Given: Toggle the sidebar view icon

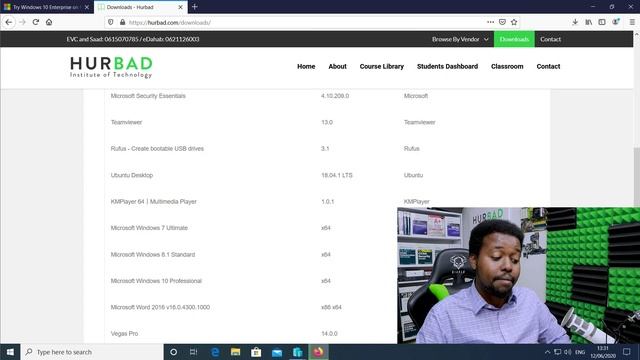Looking at the screenshot, I should pos(602,22).
